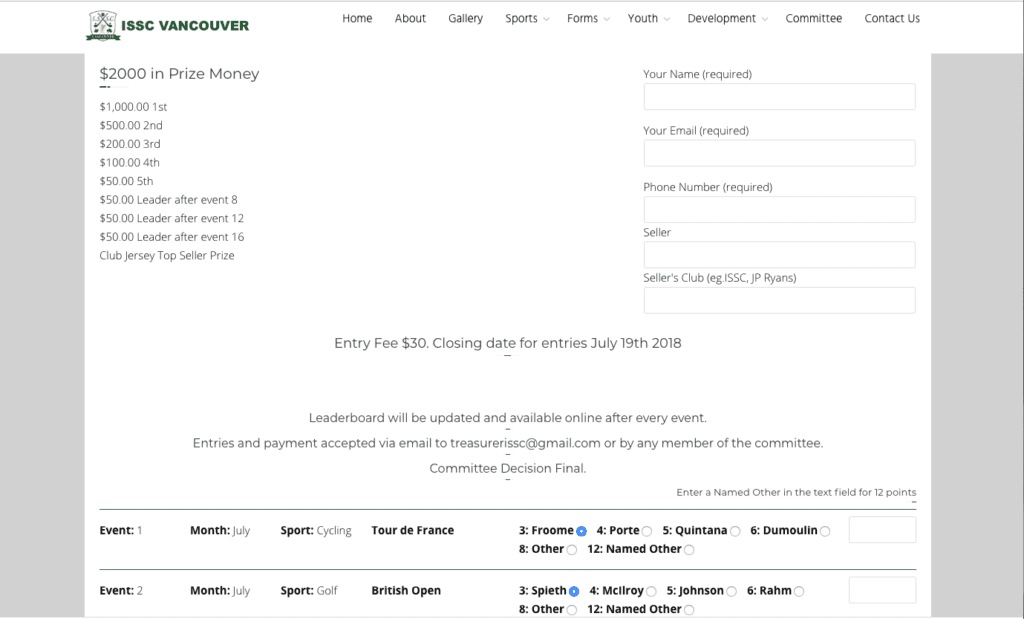1024x619 pixels.
Task: Expand the Development dropdown menu
Action: coord(728,18)
